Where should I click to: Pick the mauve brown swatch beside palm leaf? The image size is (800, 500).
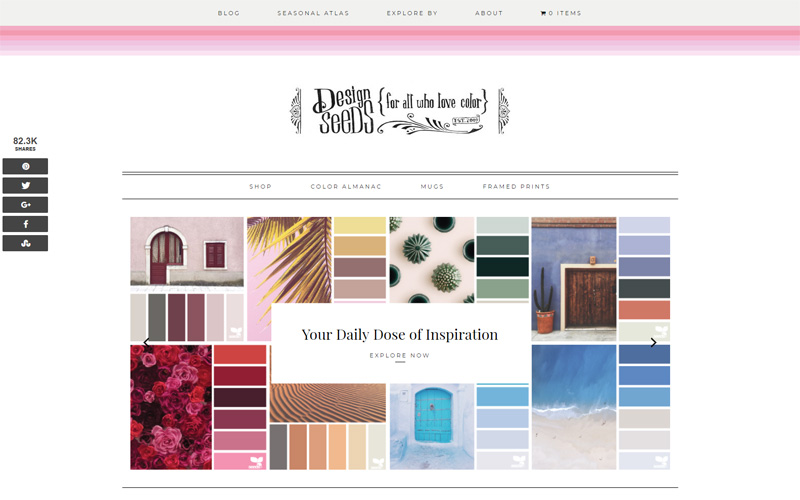pyautogui.click(x=360, y=267)
